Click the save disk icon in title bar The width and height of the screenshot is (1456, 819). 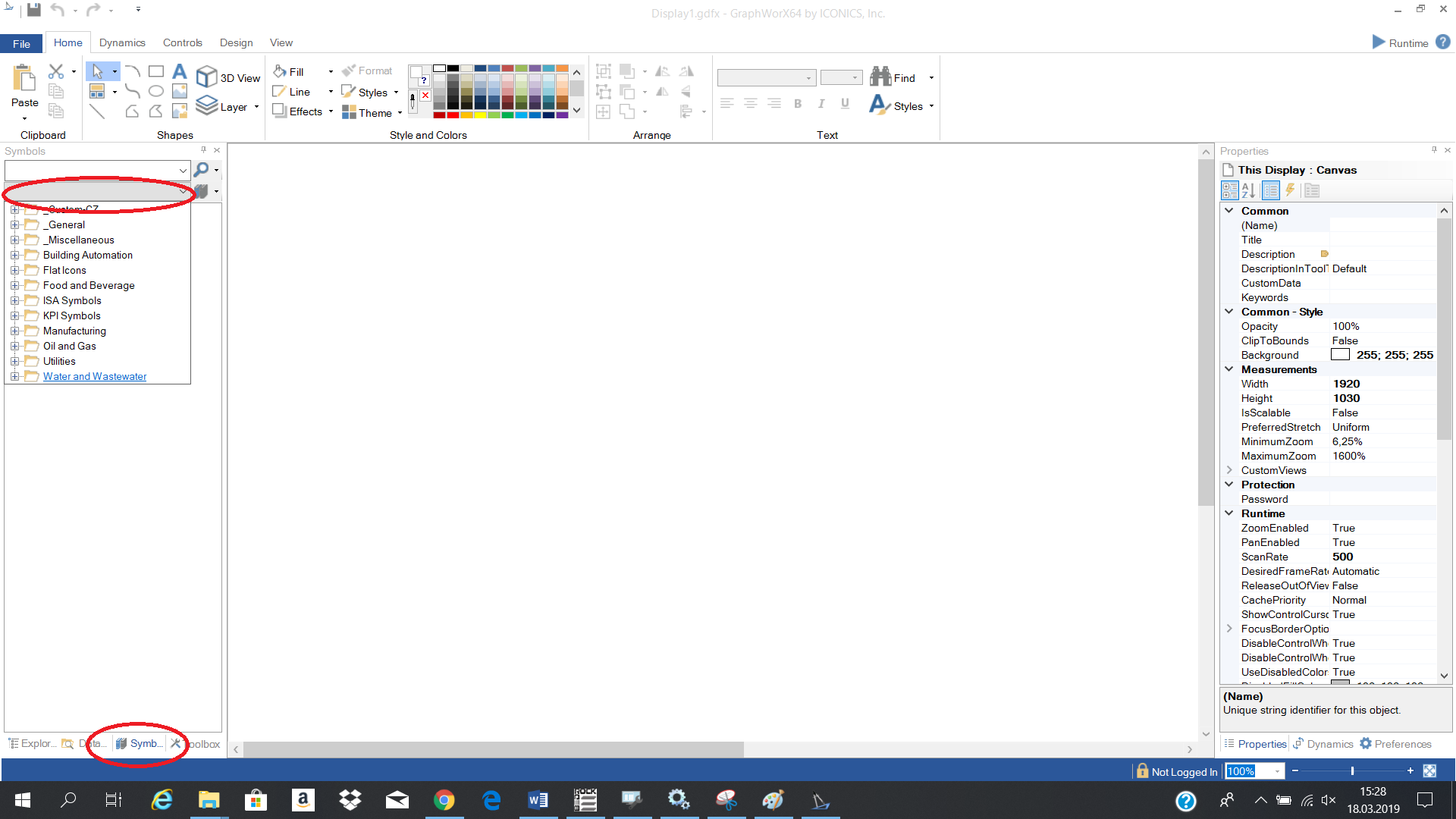click(x=34, y=10)
